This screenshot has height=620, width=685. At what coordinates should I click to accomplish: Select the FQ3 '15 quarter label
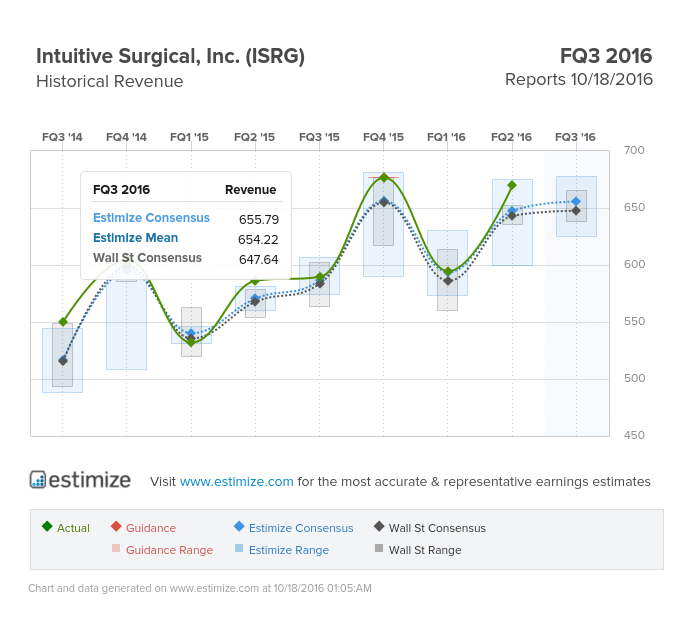tap(319, 137)
